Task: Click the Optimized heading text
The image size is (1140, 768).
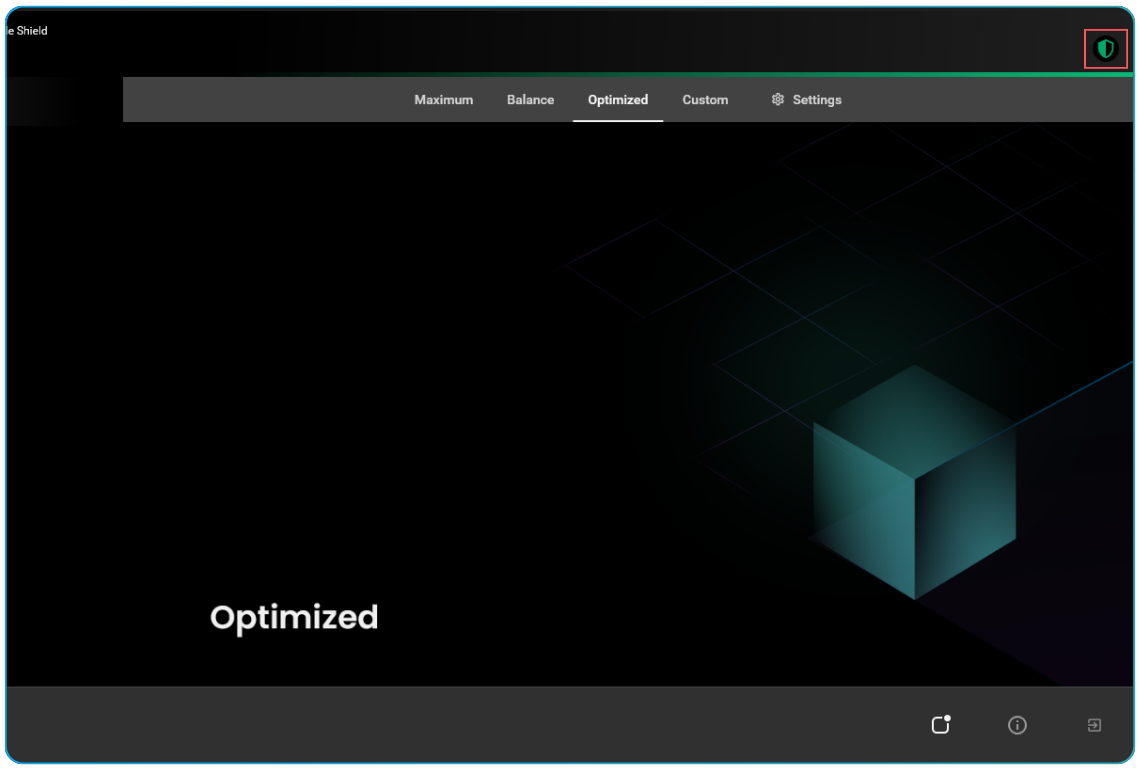Action: tap(292, 617)
